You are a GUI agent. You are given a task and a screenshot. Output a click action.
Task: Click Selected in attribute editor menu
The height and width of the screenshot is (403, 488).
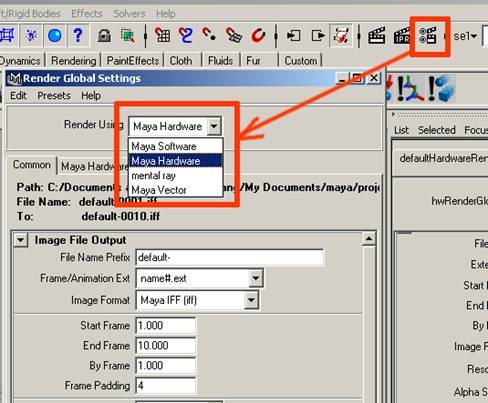pos(437,130)
